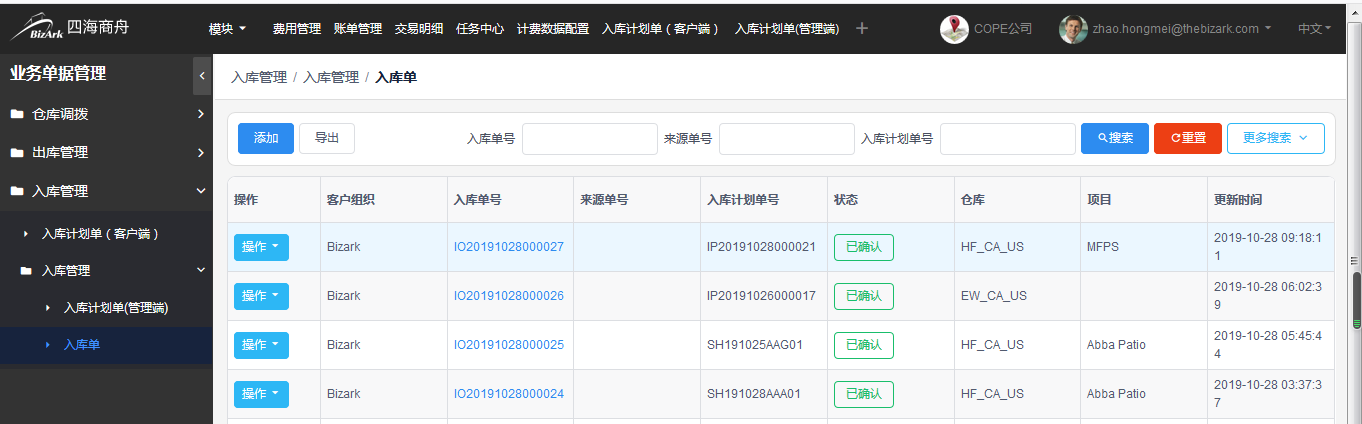Open inbound order link IO20191028000027

point(509,247)
